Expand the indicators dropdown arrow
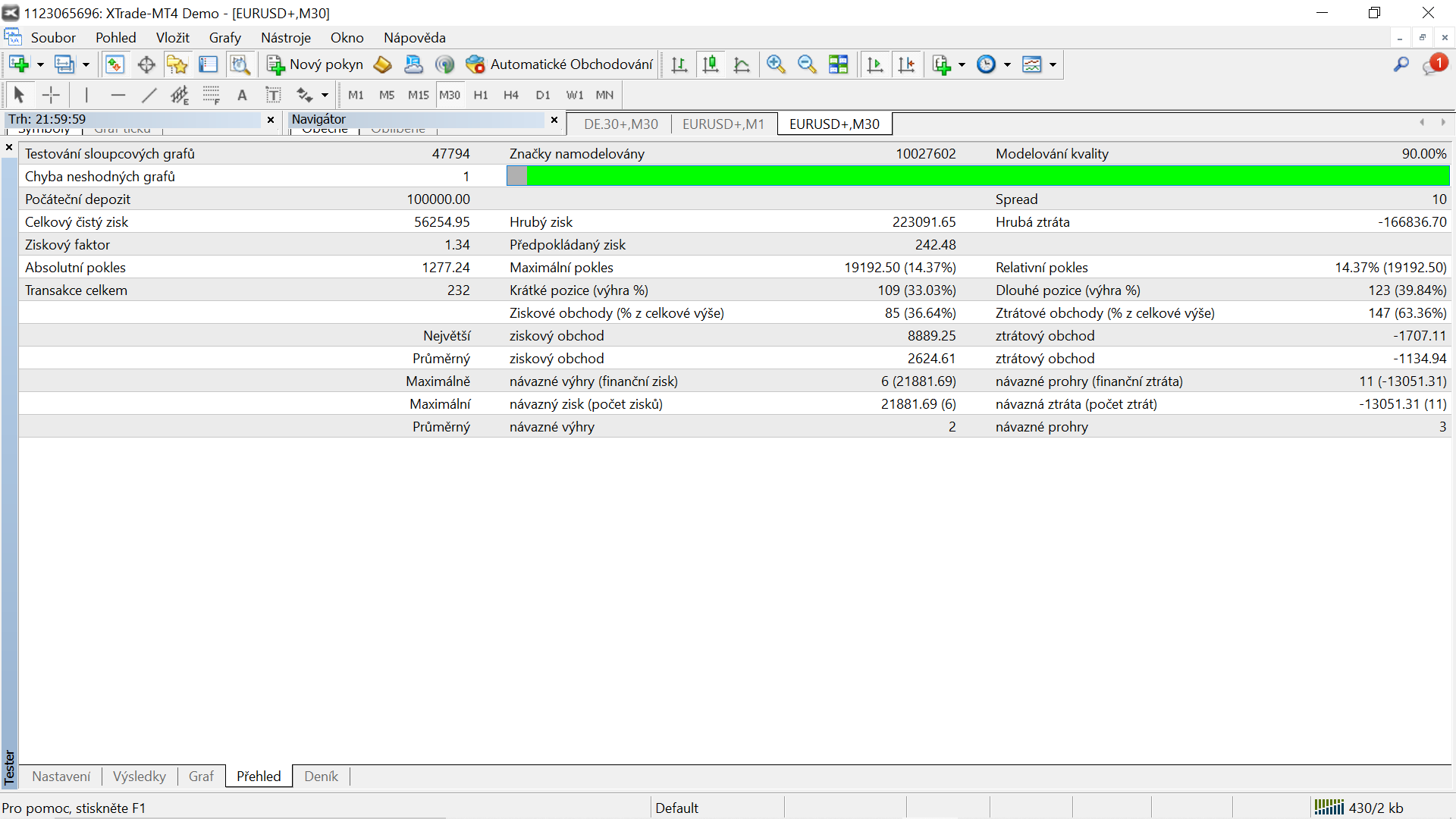The image size is (1456, 819). (x=962, y=64)
